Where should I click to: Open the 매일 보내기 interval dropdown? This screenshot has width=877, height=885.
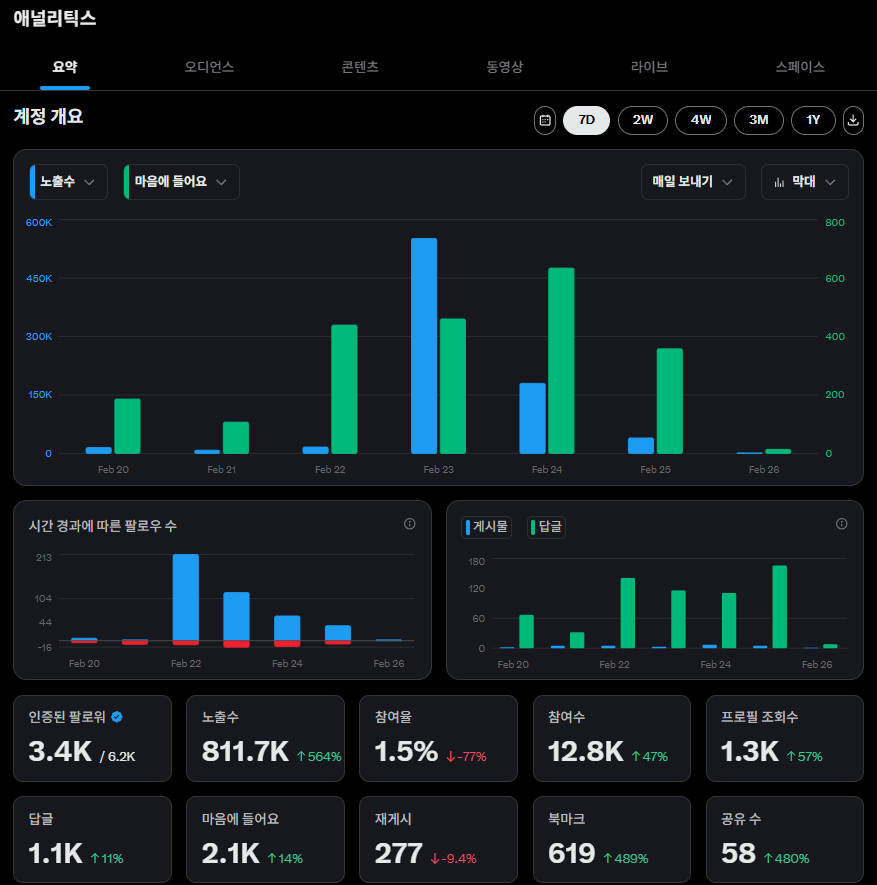coord(693,182)
